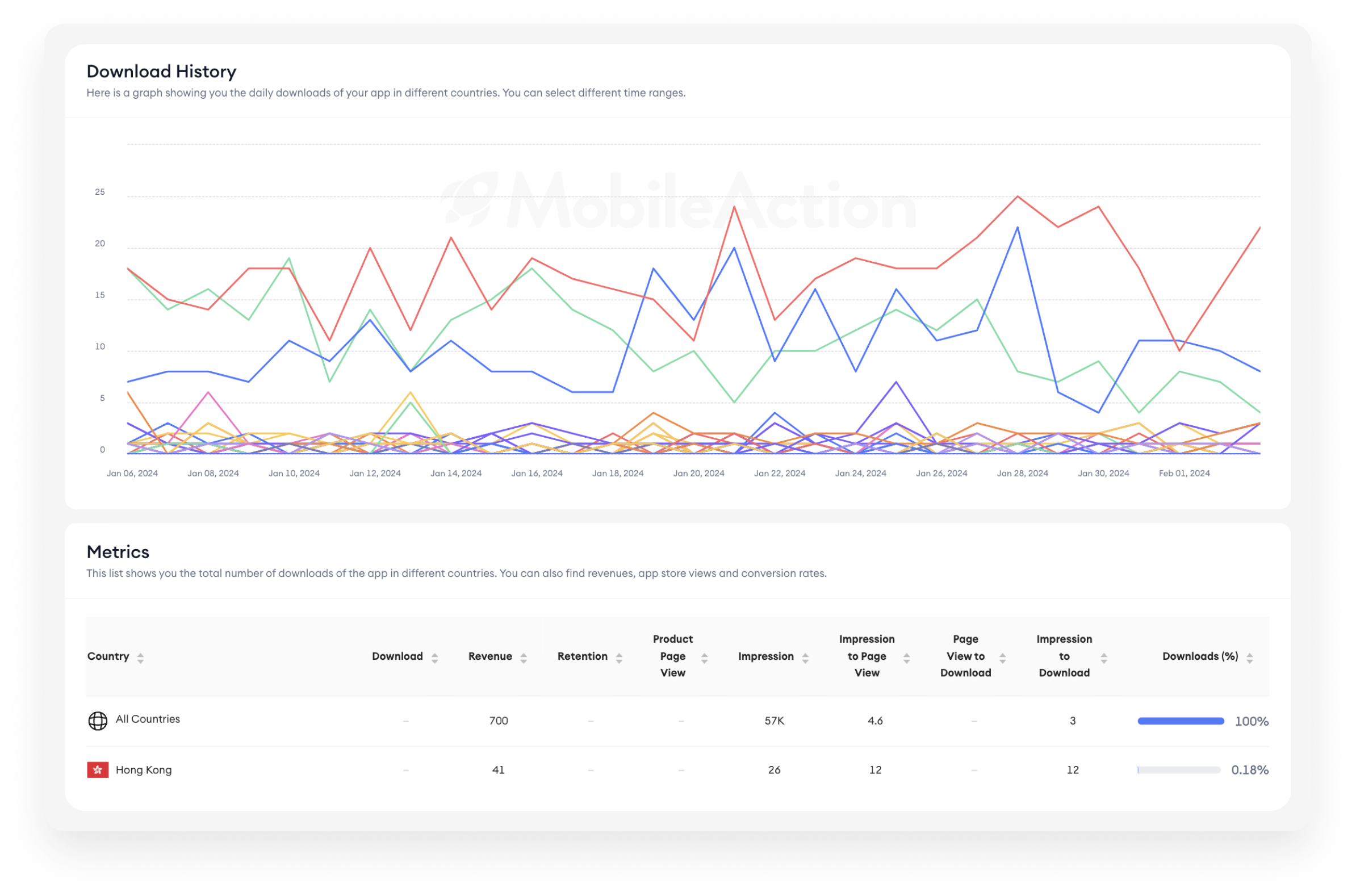
Task: Sort by Impression column arrows
Action: point(805,658)
